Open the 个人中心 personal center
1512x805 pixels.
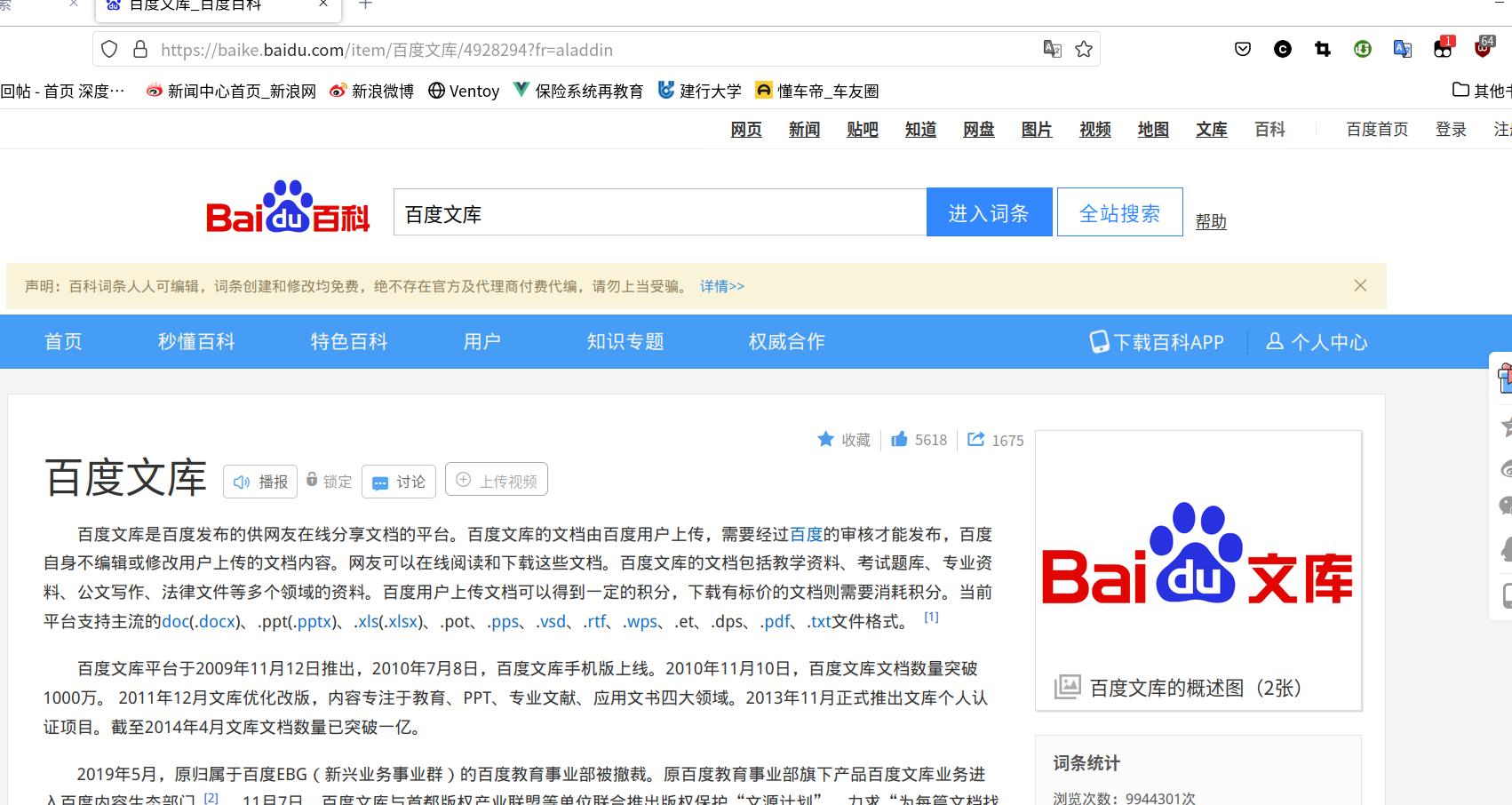1317,341
